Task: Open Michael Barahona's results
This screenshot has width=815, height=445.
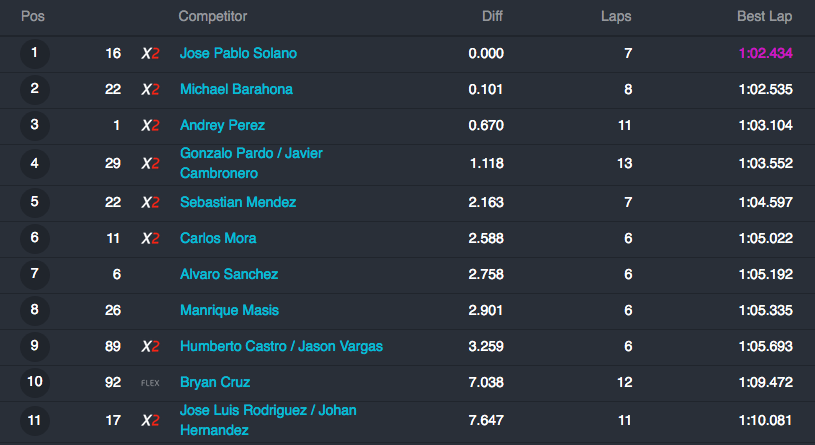Action: click(236, 89)
